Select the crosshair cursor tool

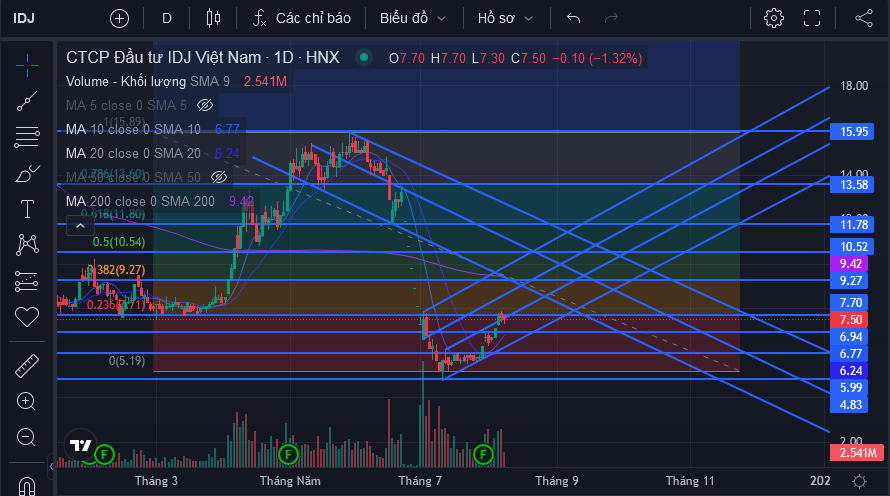(x=27, y=66)
